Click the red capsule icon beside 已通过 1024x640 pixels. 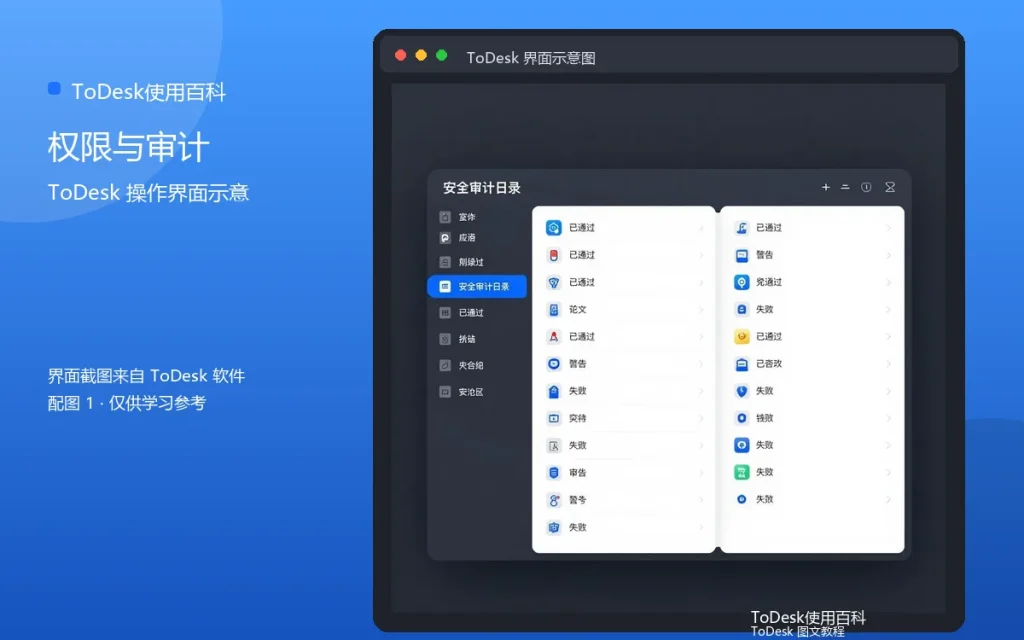(x=554, y=255)
